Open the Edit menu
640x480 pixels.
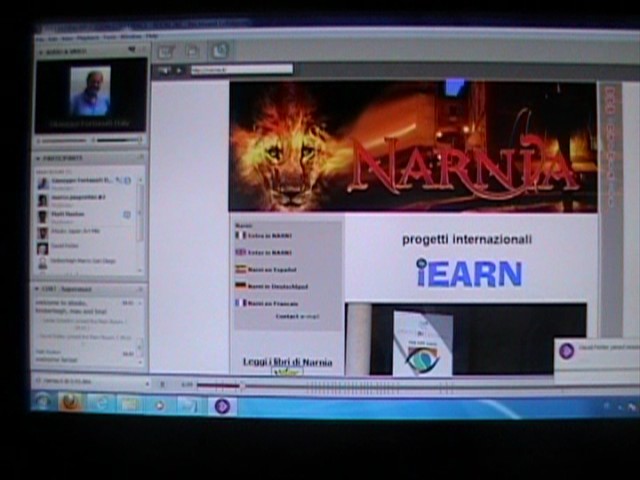click(53, 39)
